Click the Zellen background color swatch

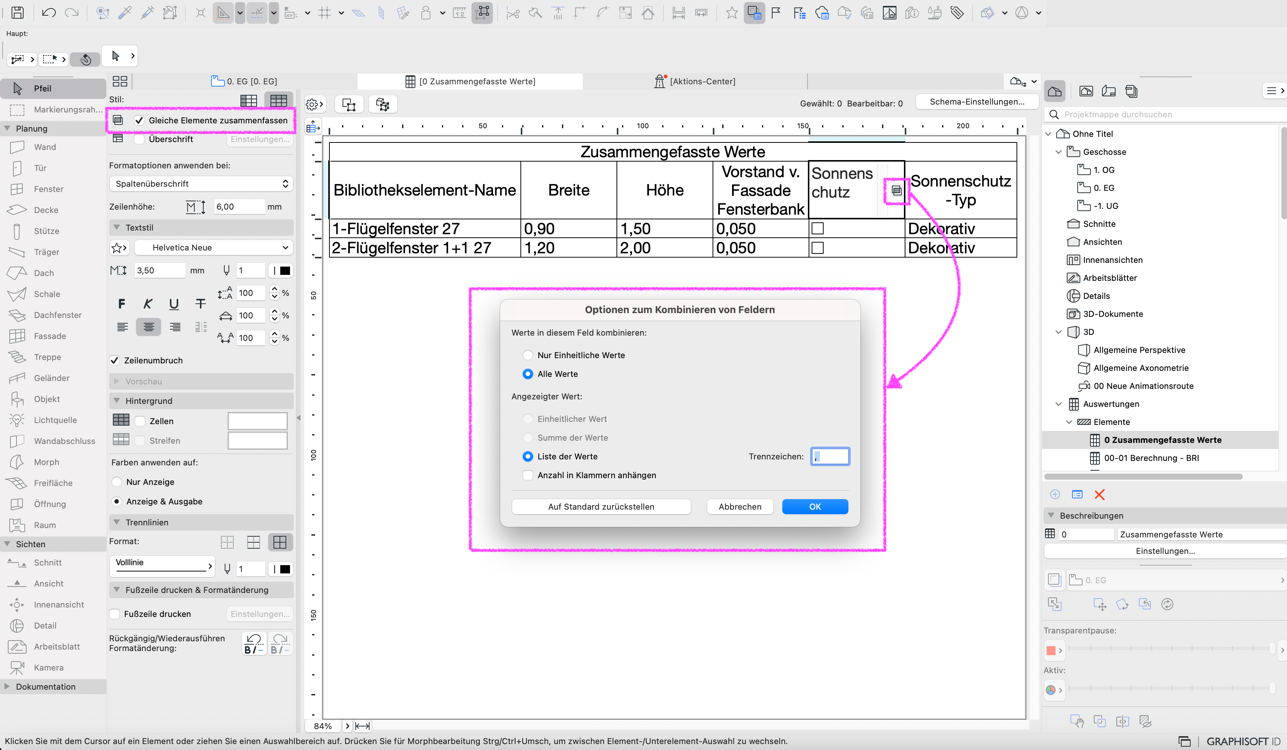(x=257, y=421)
